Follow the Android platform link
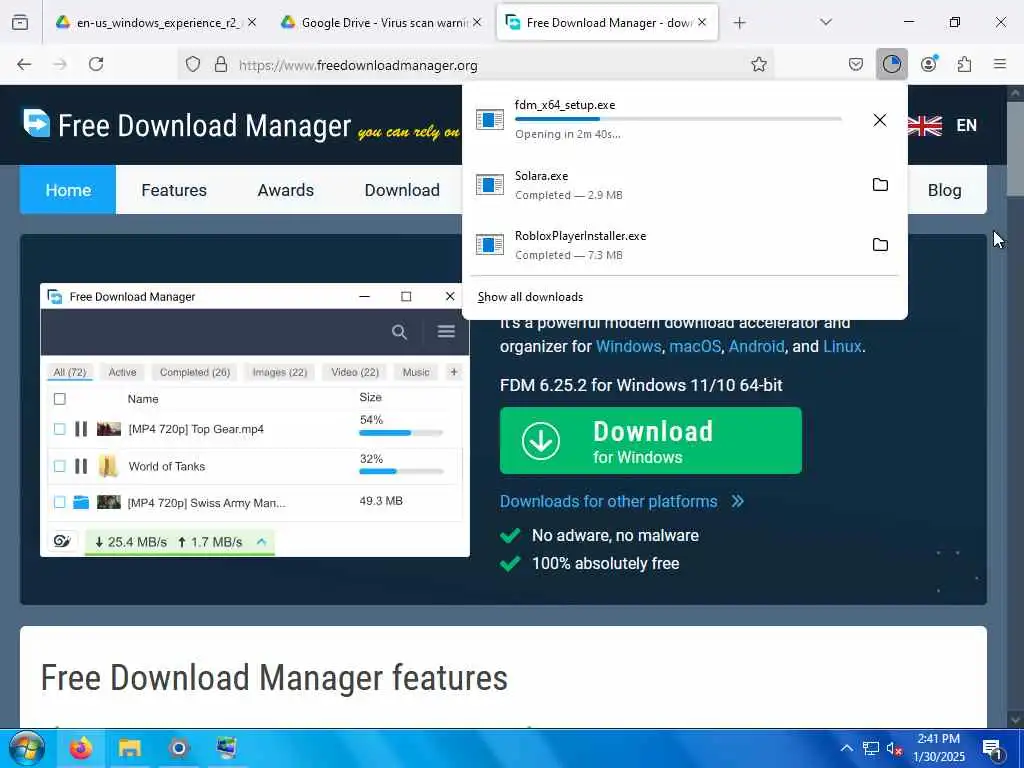The width and height of the screenshot is (1024, 768). (x=756, y=346)
